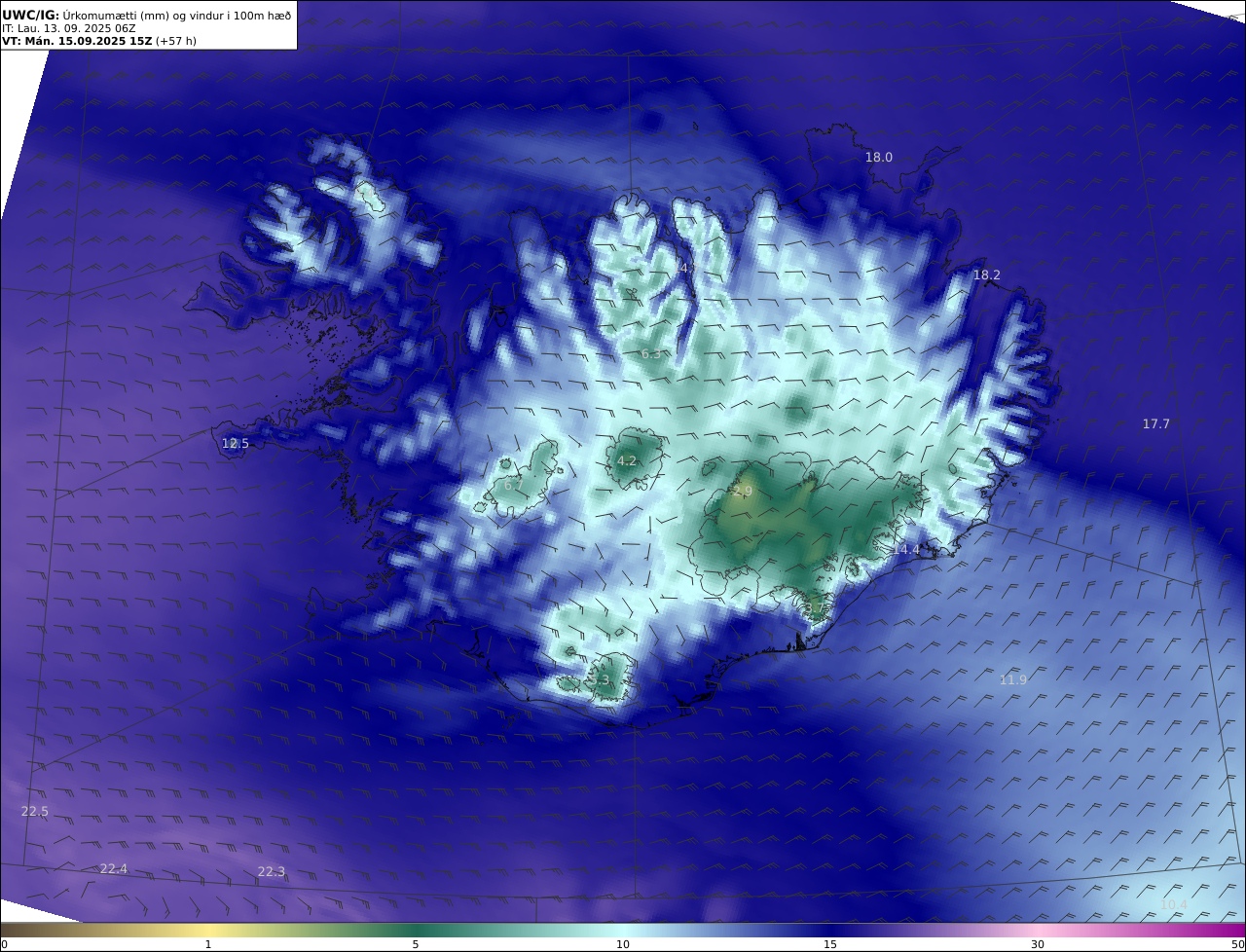Click the 6.3 value label
The height and width of the screenshot is (952, 1246).
[x=650, y=354]
